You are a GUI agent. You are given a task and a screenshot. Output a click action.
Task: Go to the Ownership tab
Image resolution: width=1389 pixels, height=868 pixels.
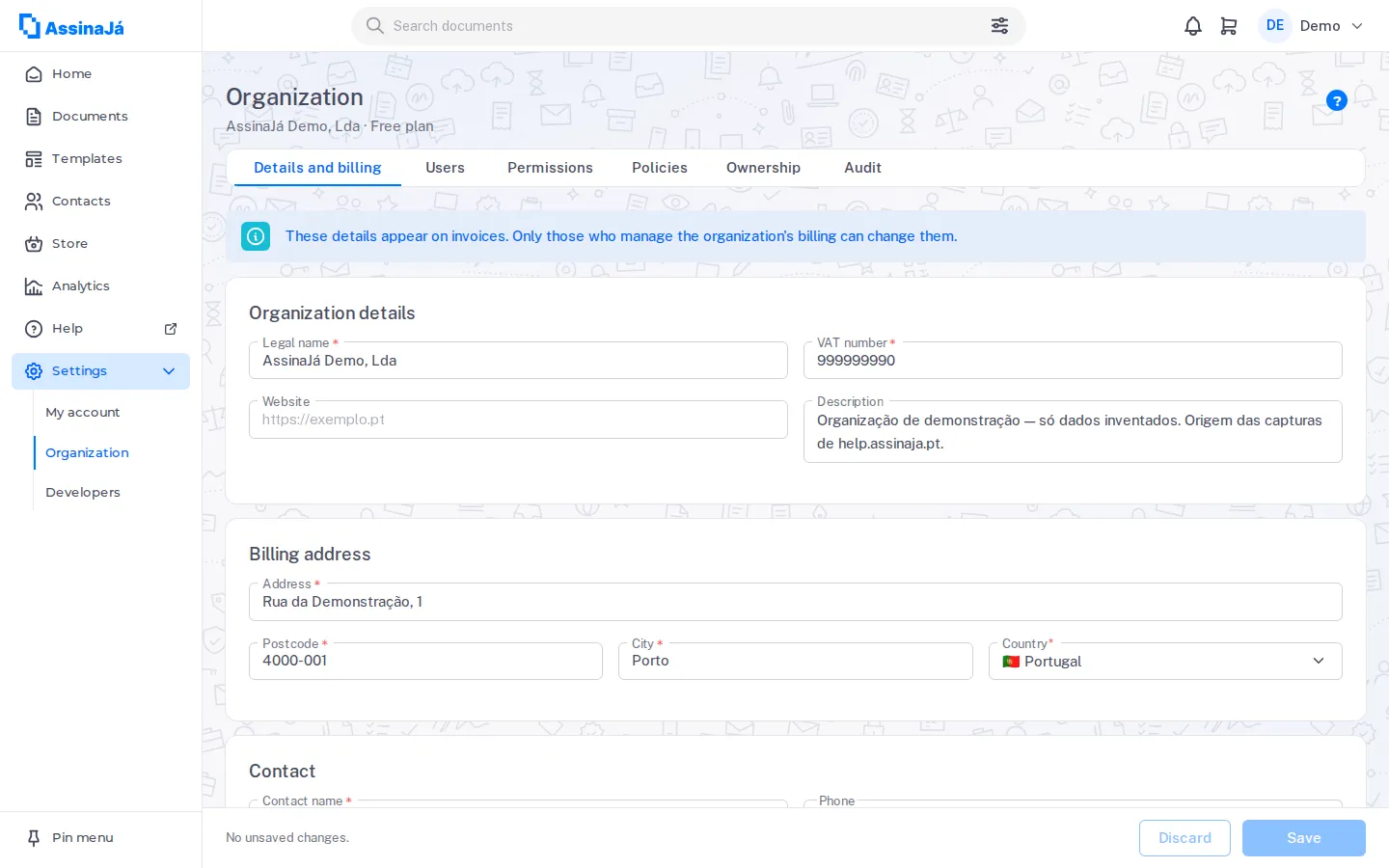pyautogui.click(x=763, y=168)
